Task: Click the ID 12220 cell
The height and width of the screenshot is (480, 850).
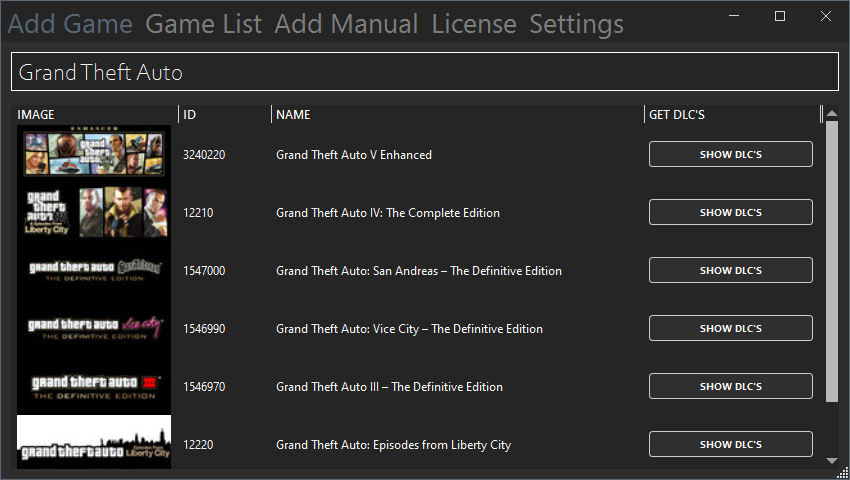Action: (198, 445)
